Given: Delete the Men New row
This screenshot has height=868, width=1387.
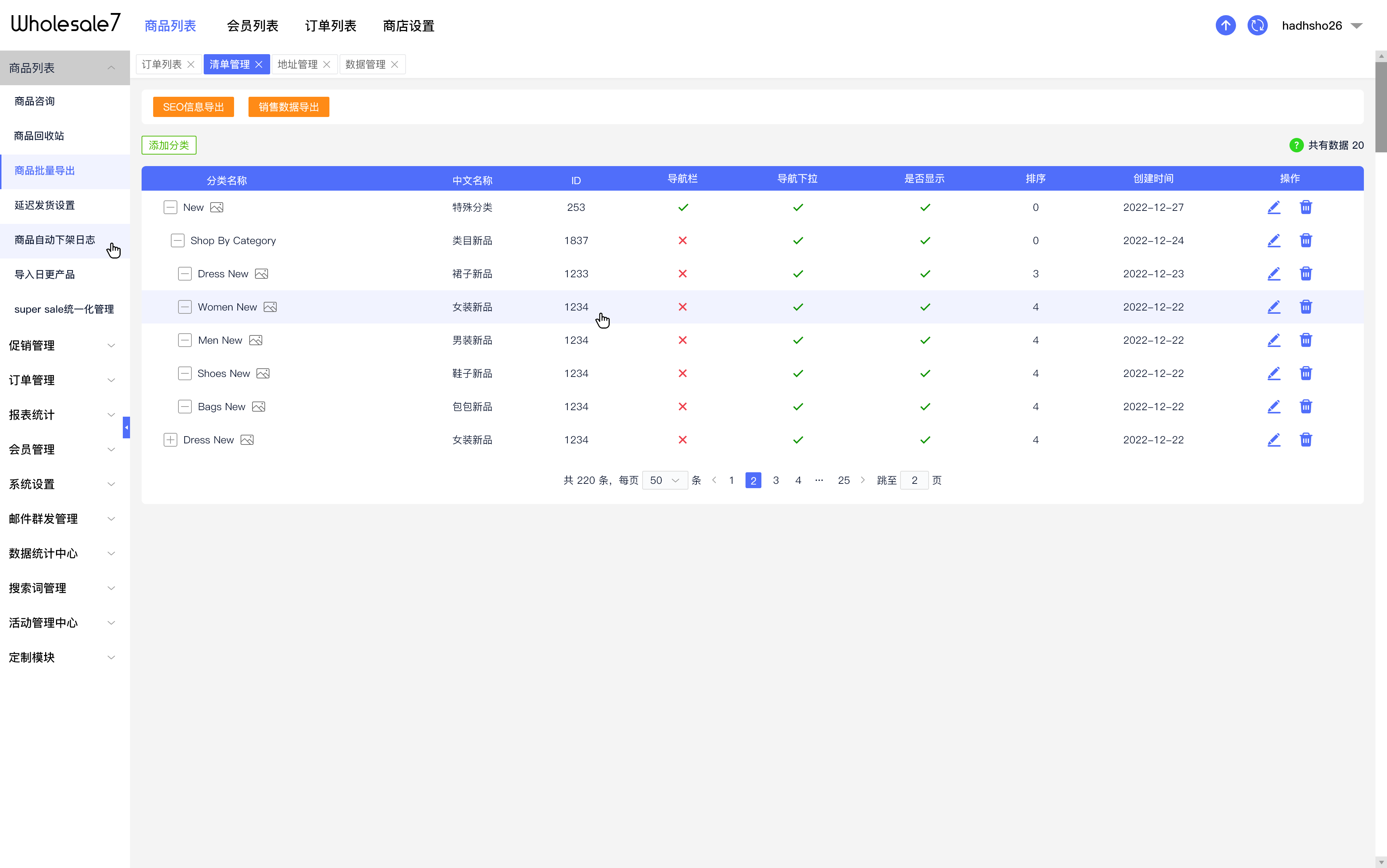Looking at the screenshot, I should coord(1305,340).
